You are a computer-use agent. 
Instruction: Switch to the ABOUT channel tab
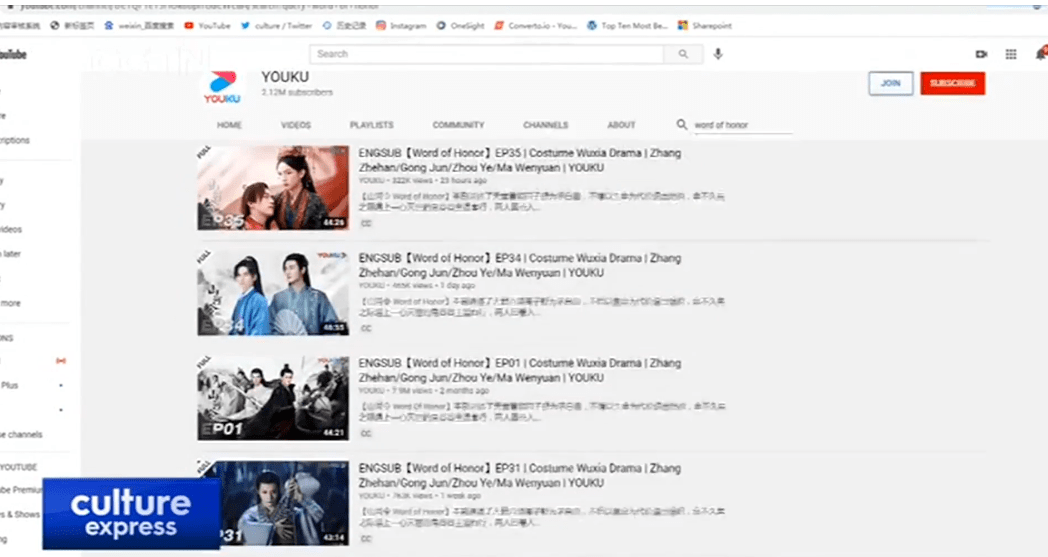(621, 125)
